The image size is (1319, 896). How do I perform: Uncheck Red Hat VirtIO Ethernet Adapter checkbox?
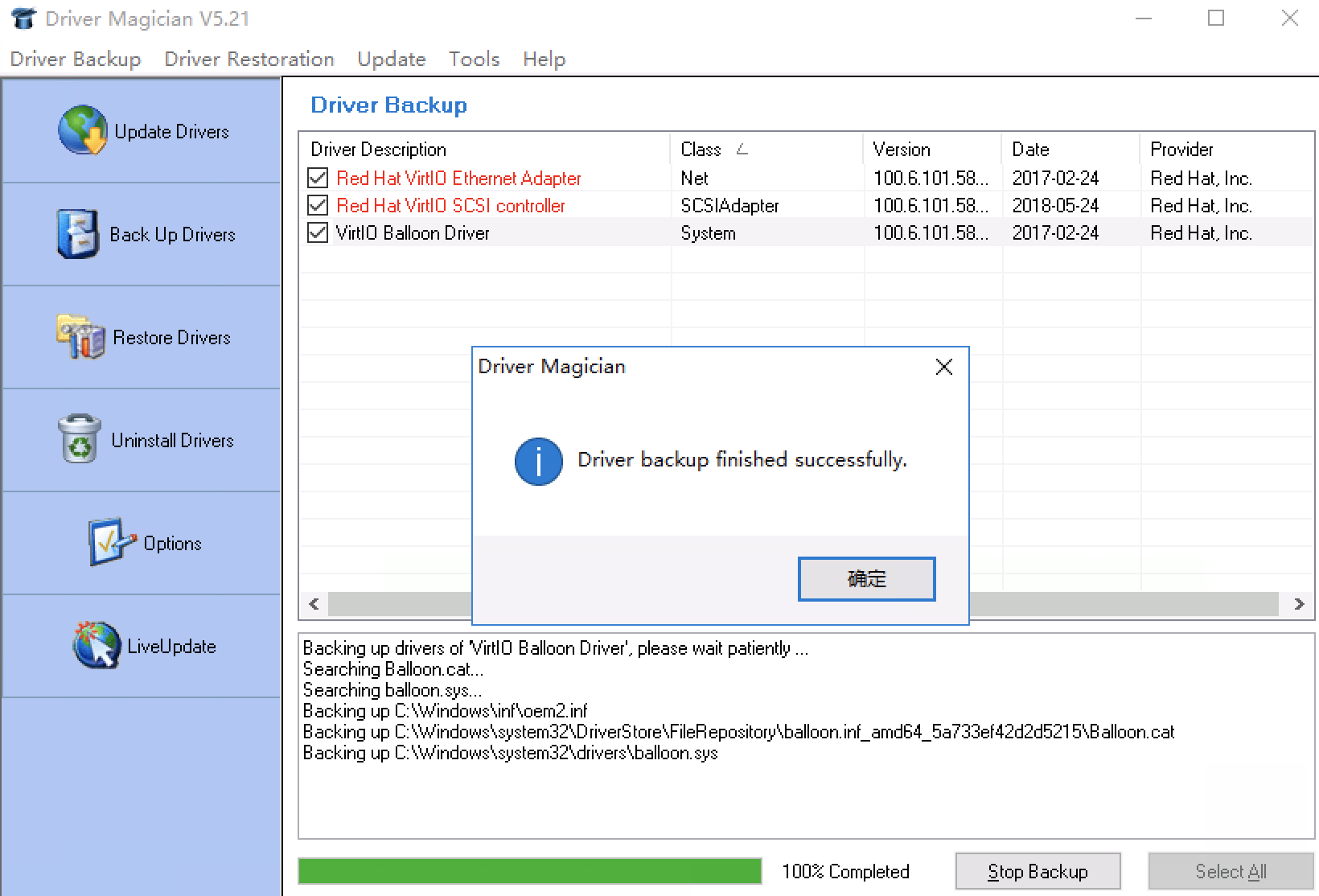pyautogui.click(x=318, y=178)
